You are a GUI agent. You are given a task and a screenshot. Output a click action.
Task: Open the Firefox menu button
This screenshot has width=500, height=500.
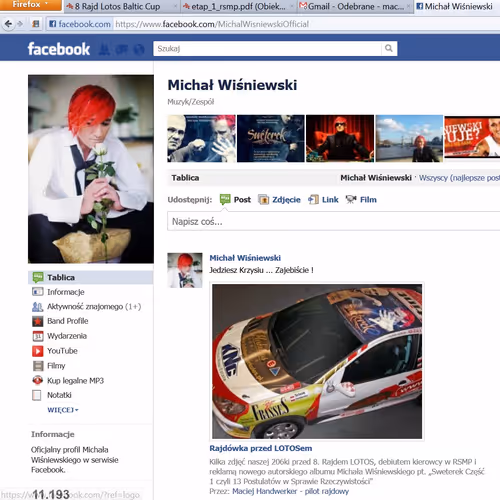click(30, 5)
